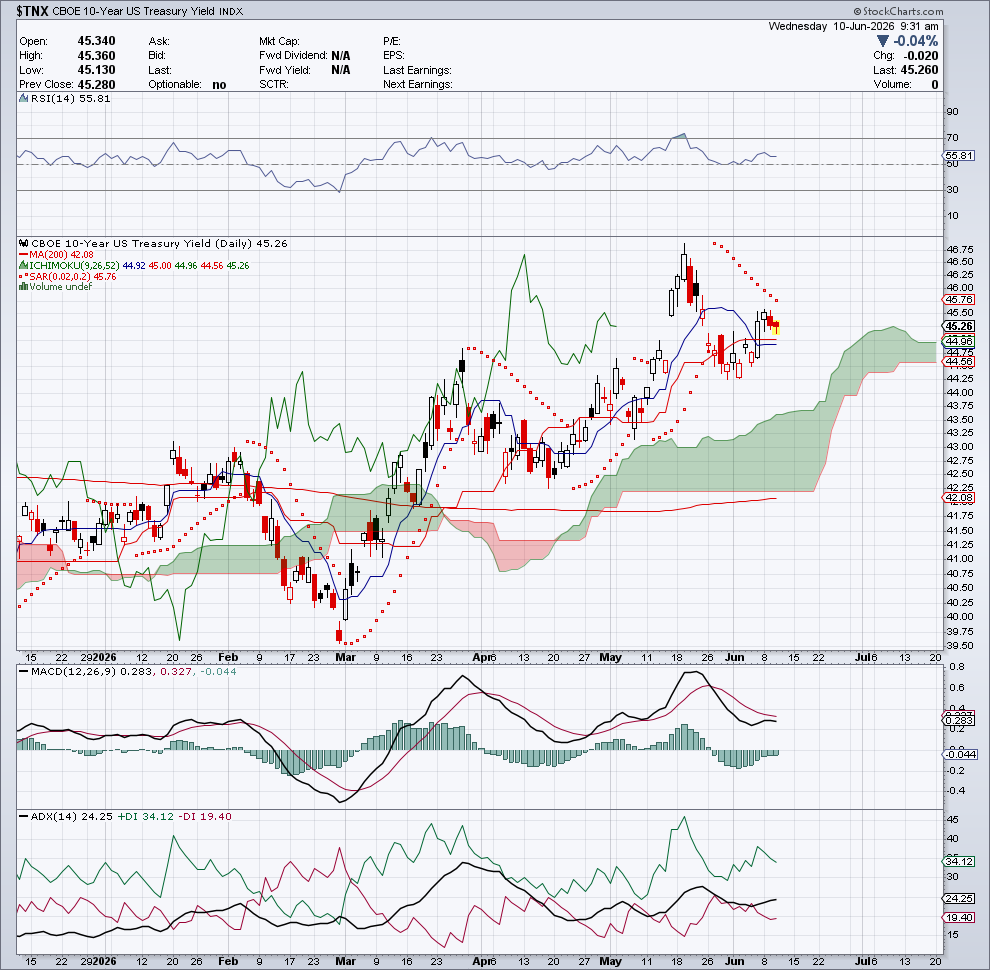Screen dimensions: 990x970
Task: Click the Fwd Dividend N/A value
Action: click(x=340, y=56)
